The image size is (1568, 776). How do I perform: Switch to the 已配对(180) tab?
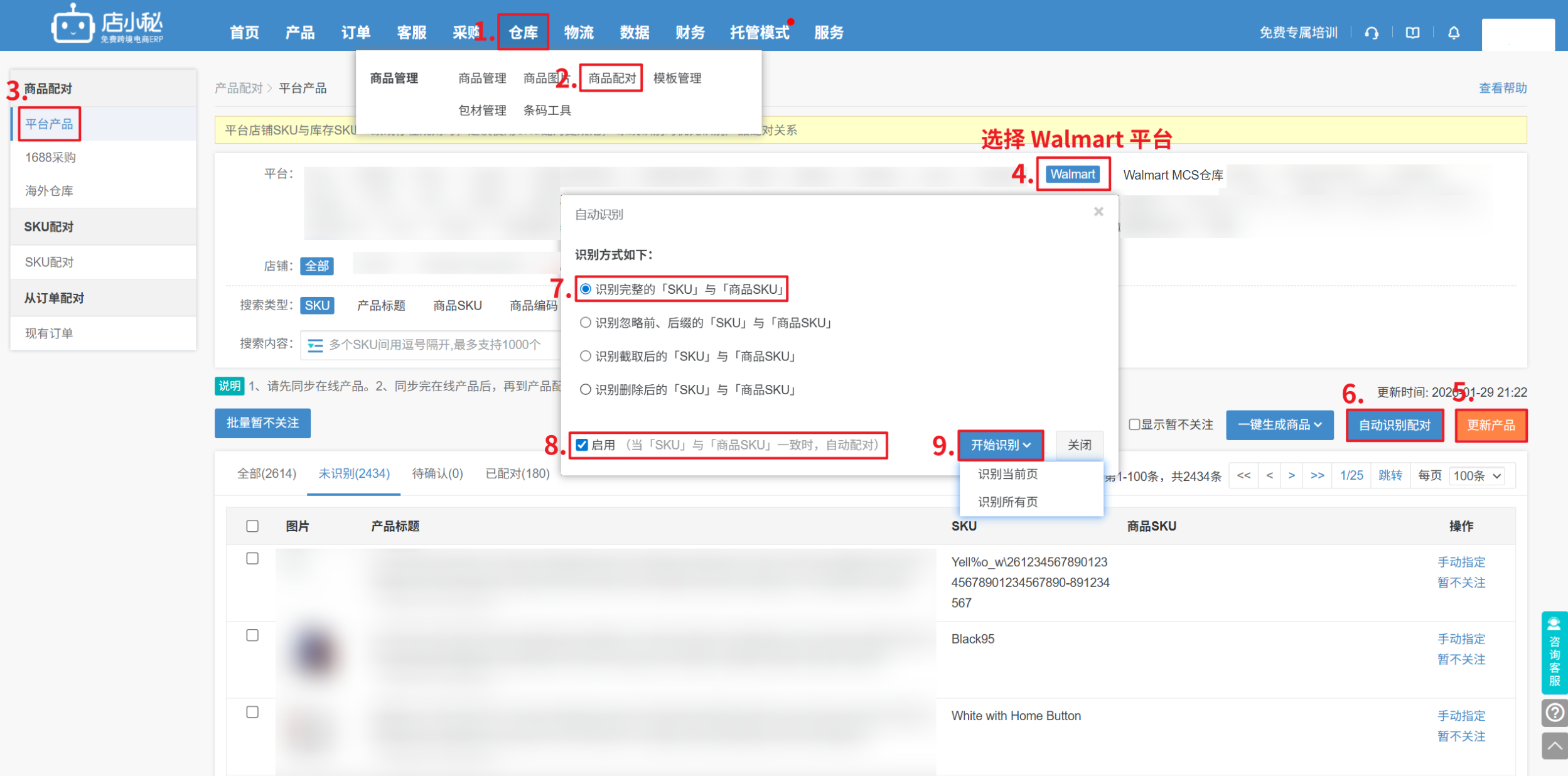pyautogui.click(x=517, y=473)
